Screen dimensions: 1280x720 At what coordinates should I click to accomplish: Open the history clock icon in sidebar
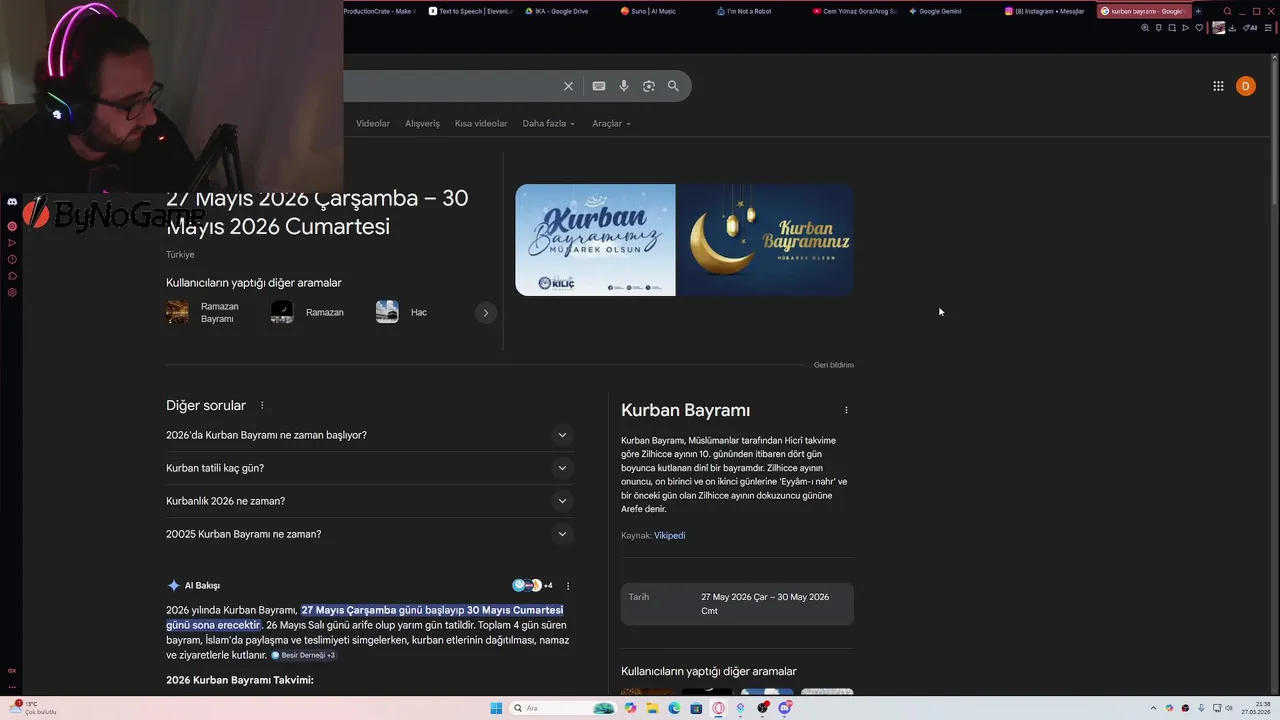(12, 259)
